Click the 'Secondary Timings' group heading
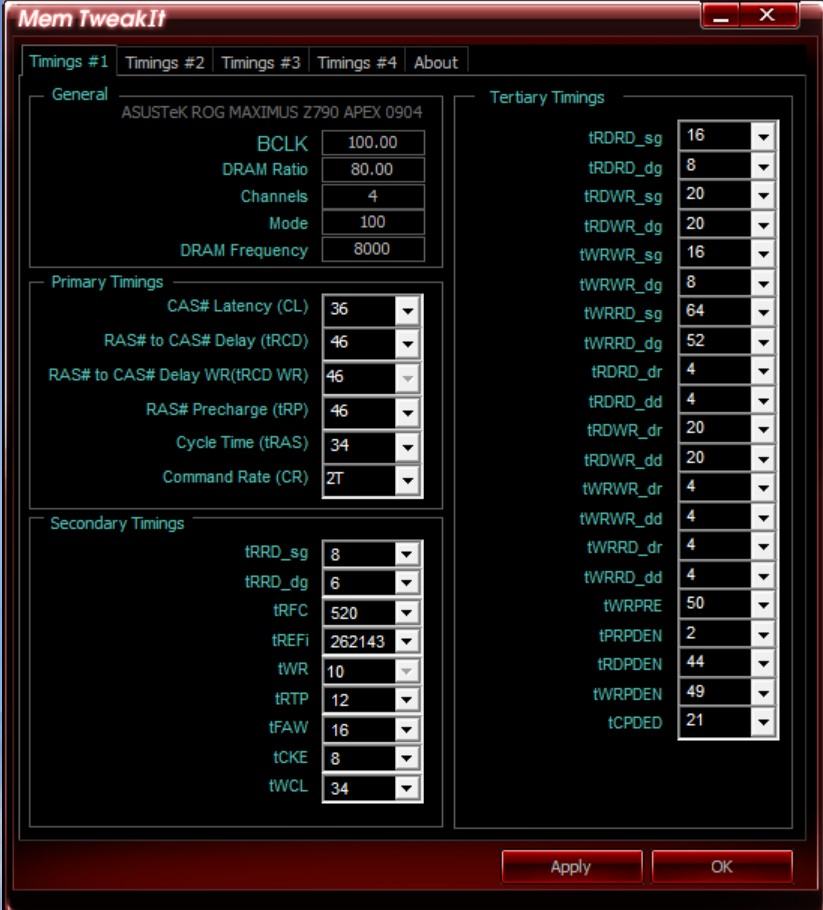823x910 pixels. click(x=117, y=523)
